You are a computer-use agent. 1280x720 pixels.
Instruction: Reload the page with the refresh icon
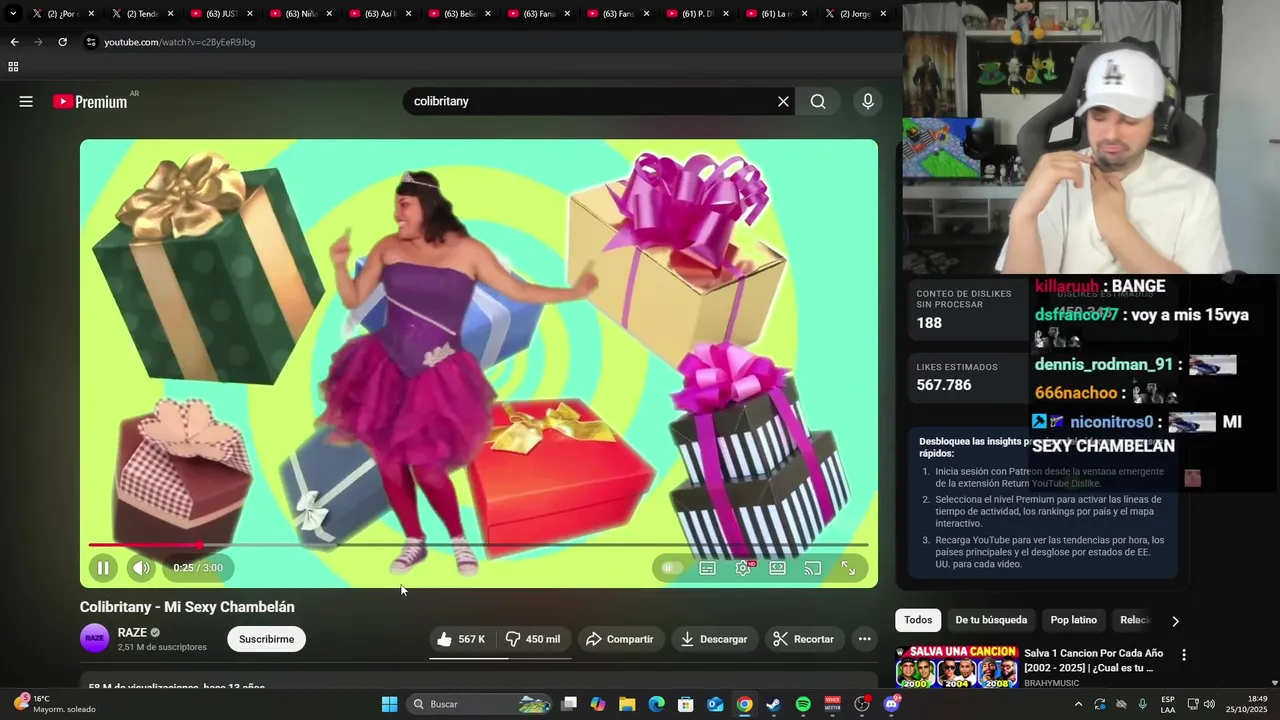point(62,42)
